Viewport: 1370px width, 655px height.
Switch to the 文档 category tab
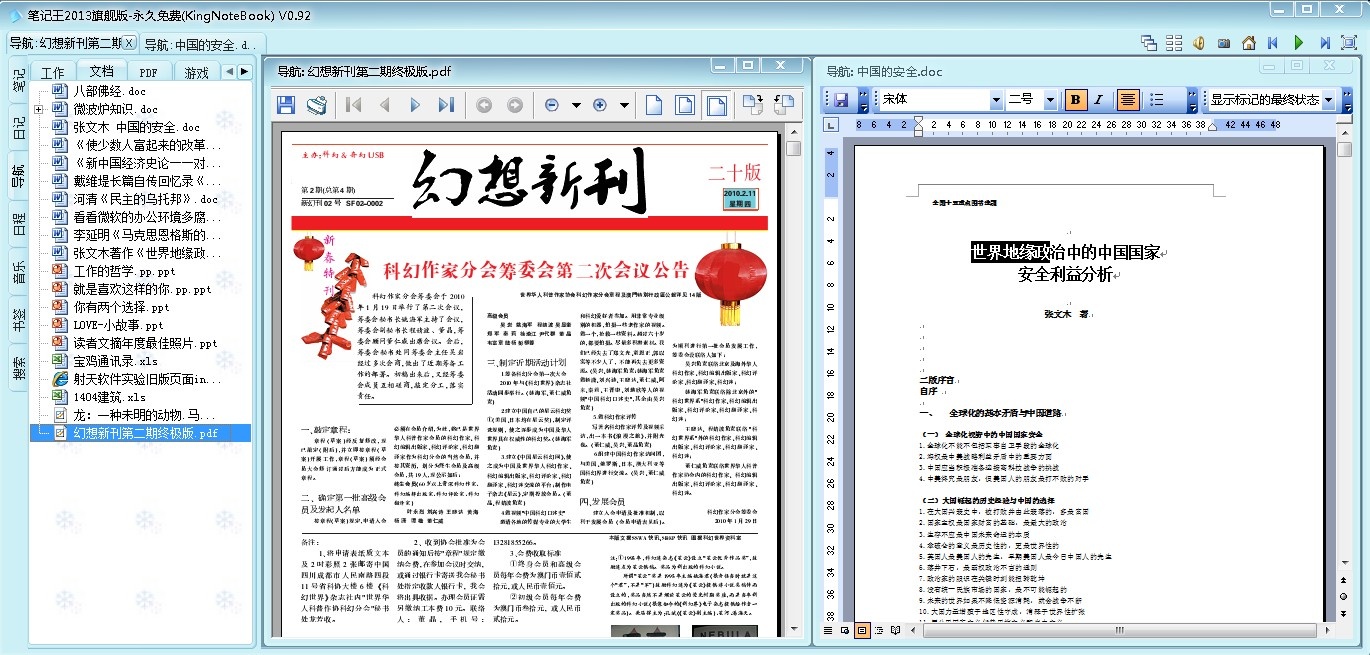pos(101,71)
